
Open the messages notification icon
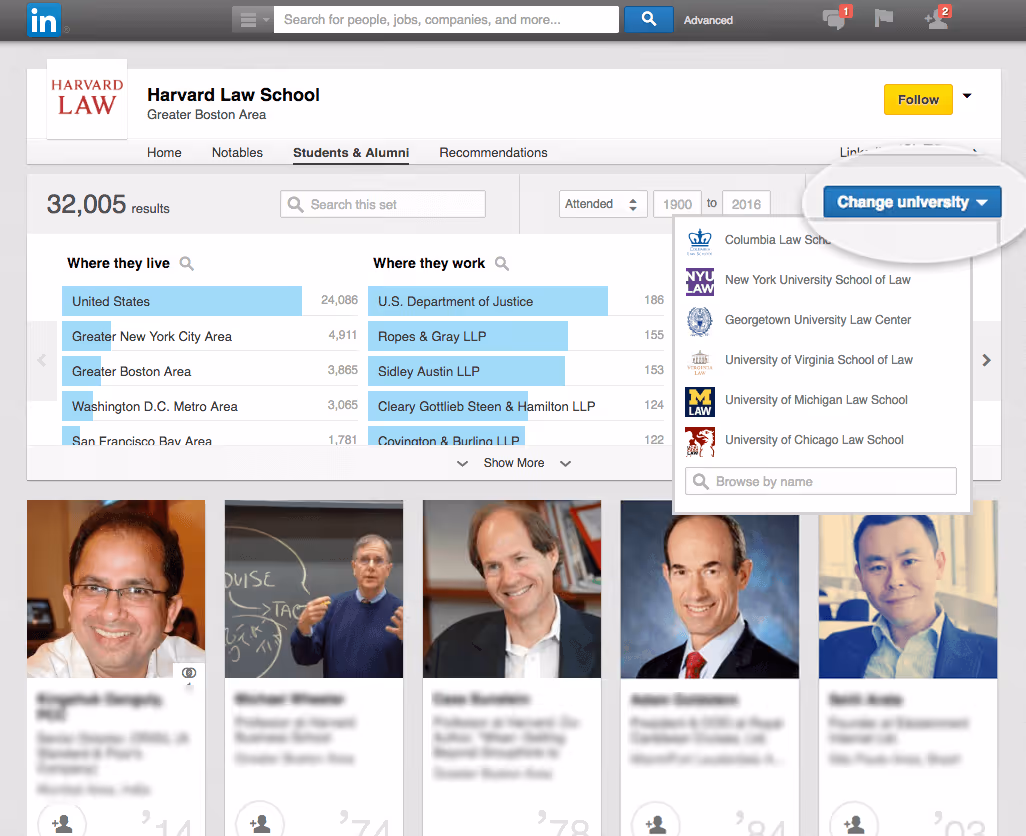[x=836, y=18]
